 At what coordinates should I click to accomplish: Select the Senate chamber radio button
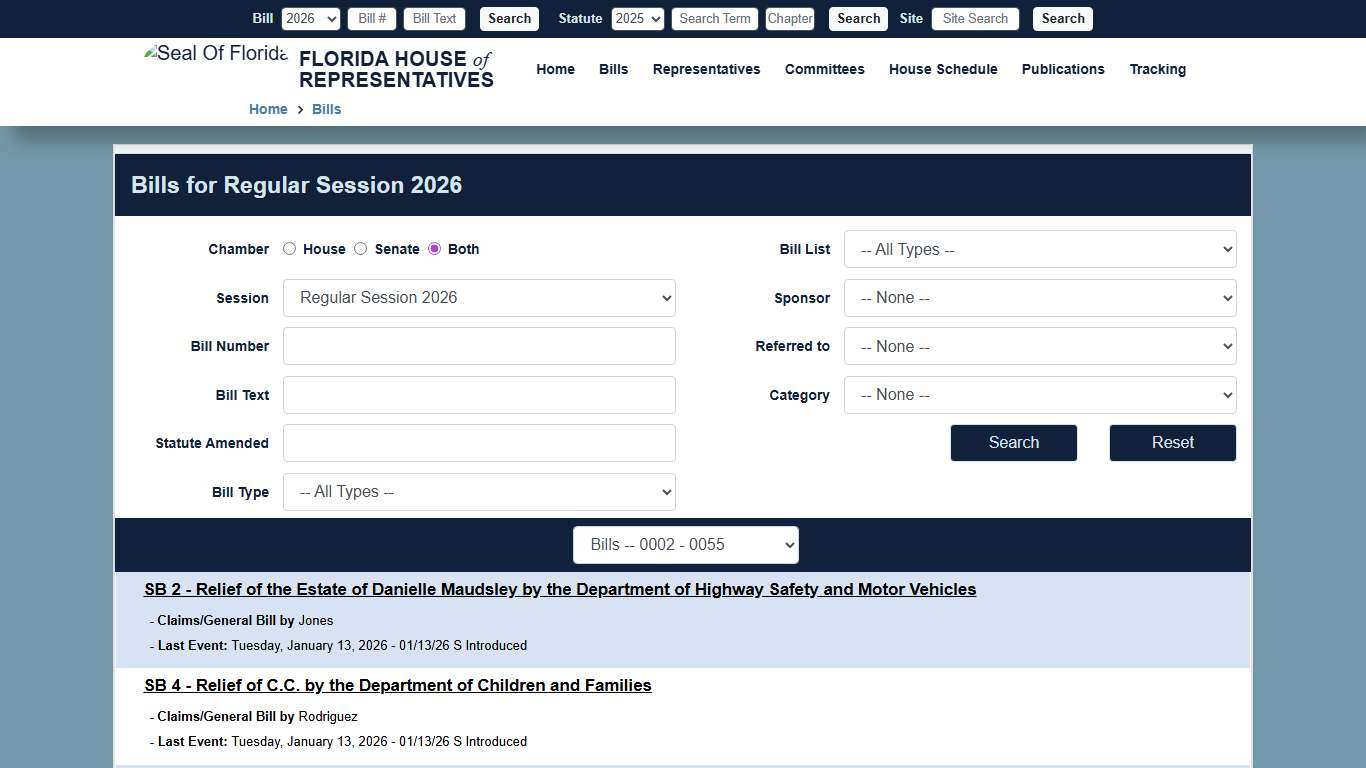tap(360, 248)
